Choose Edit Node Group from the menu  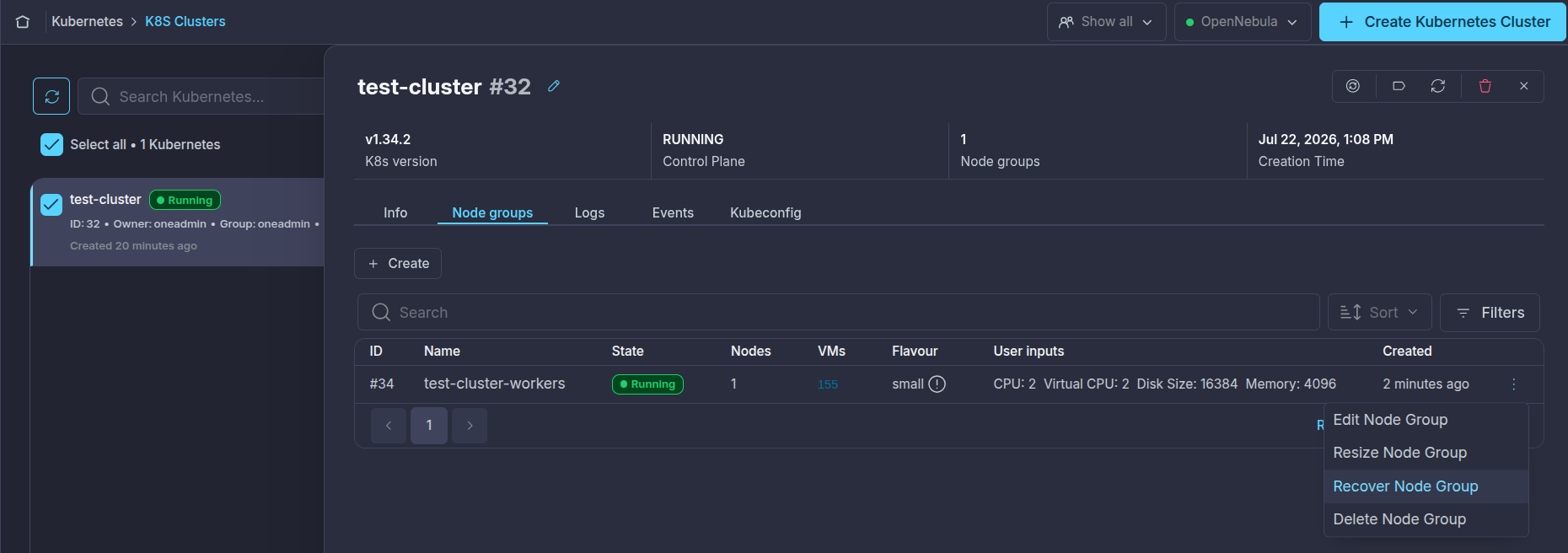tap(1426, 420)
